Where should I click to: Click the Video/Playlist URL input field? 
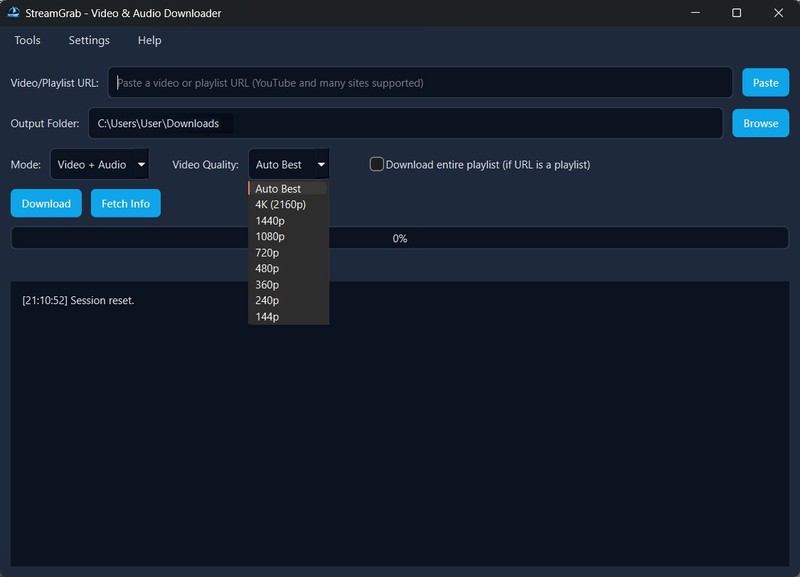coord(420,83)
